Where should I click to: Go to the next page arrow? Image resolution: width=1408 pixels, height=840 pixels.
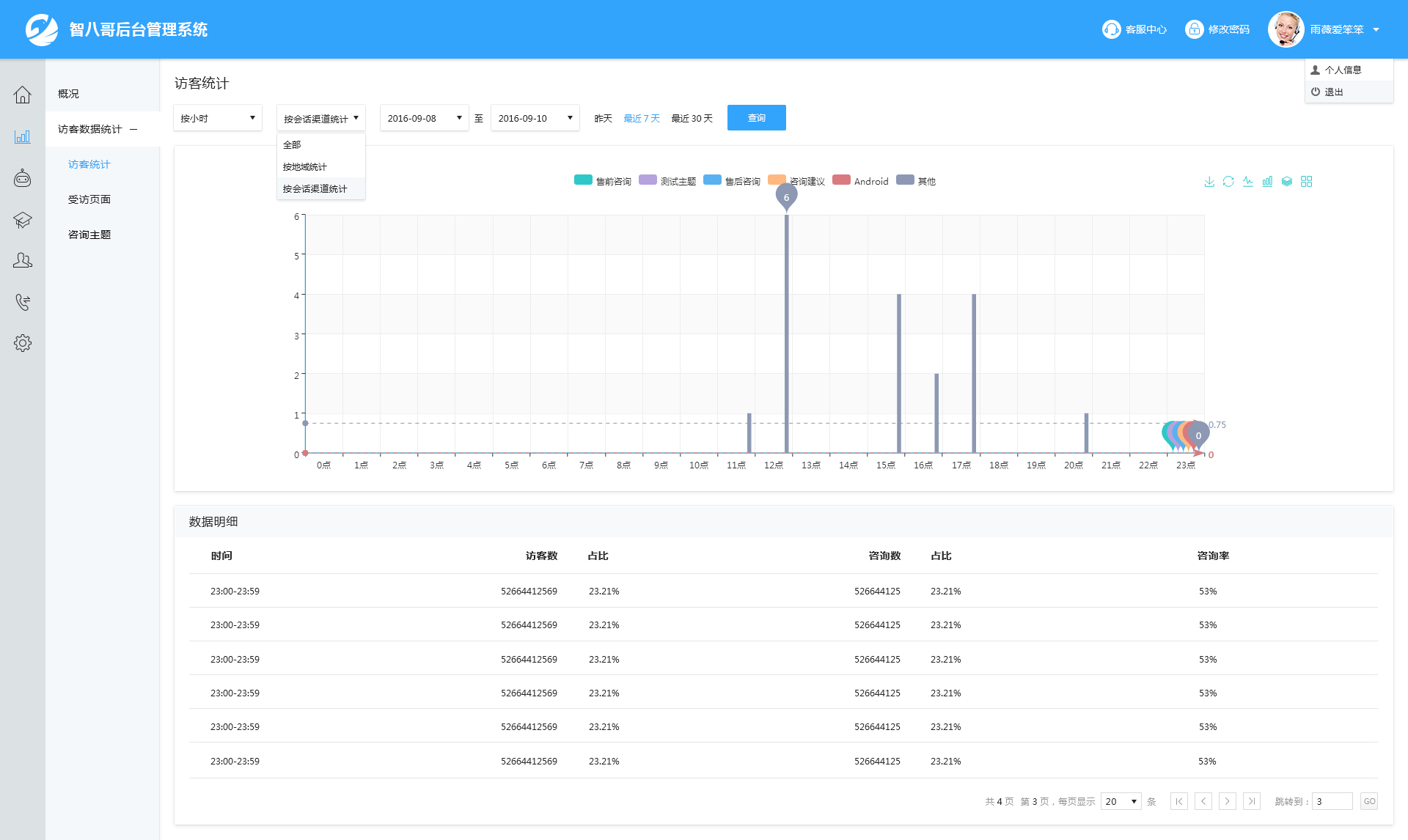coord(1228,801)
